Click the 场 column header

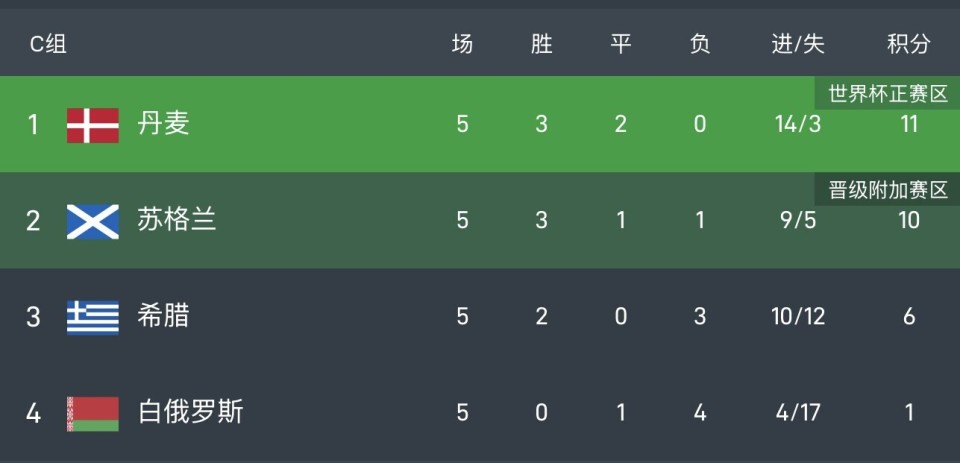pos(462,44)
